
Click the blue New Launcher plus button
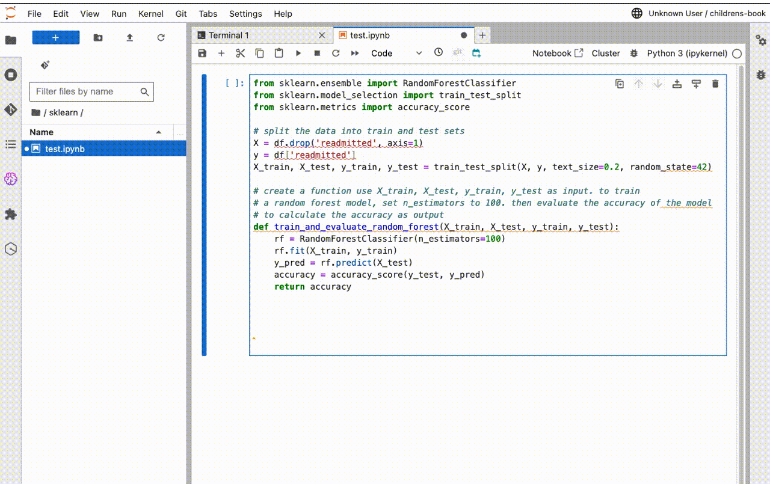tap(56, 37)
